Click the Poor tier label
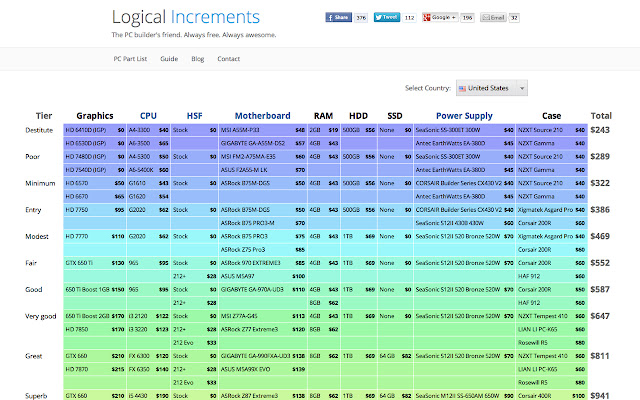The width and height of the screenshot is (640, 400). click(x=33, y=157)
